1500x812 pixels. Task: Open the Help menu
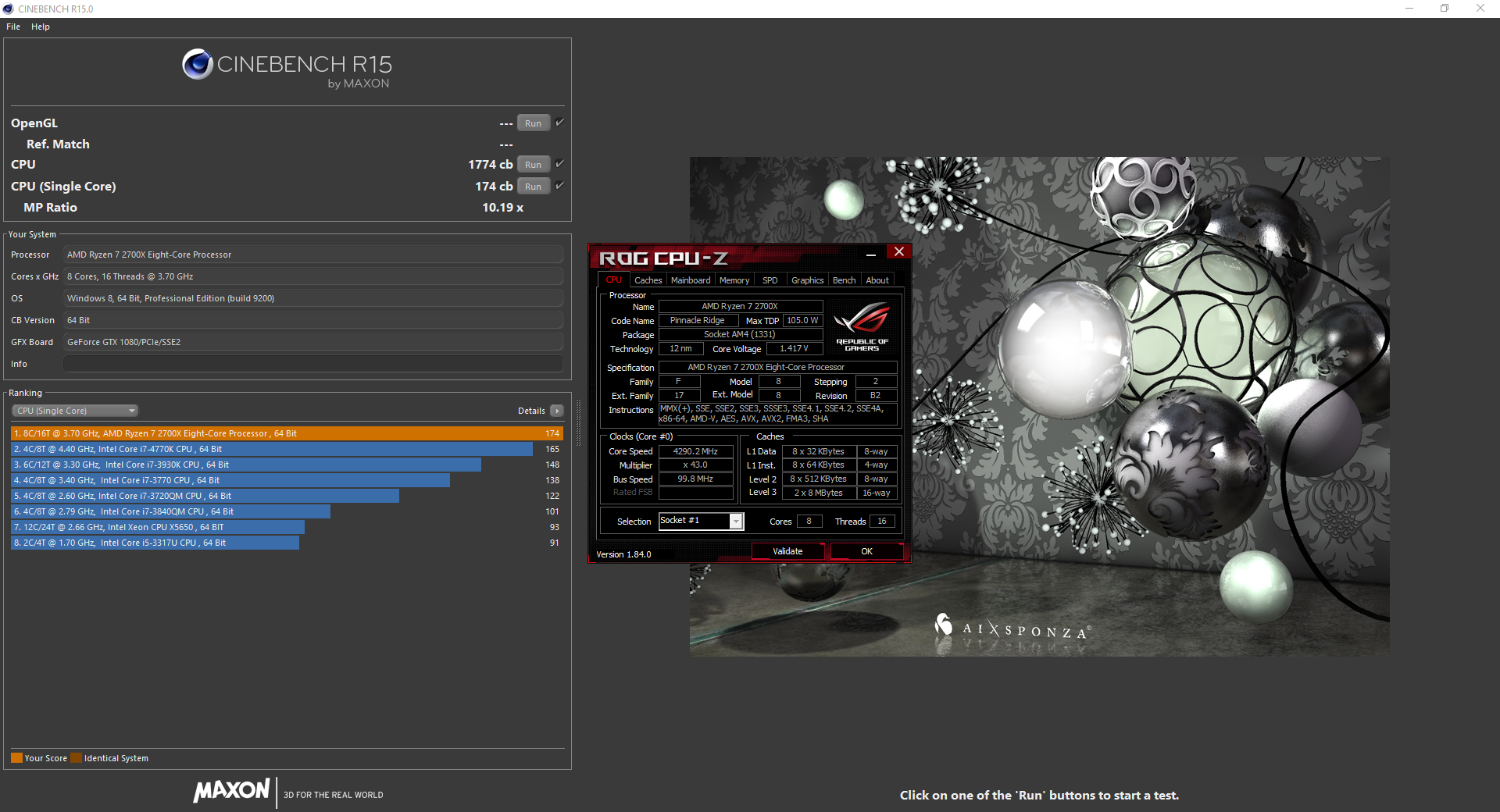coord(41,27)
